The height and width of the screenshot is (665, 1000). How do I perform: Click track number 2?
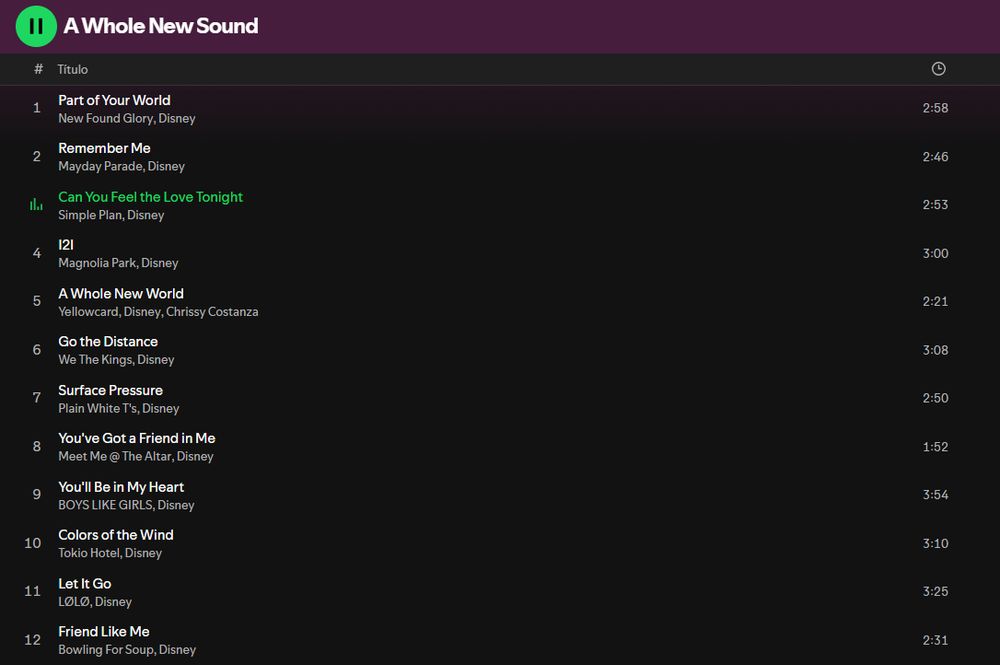click(x=36, y=156)
